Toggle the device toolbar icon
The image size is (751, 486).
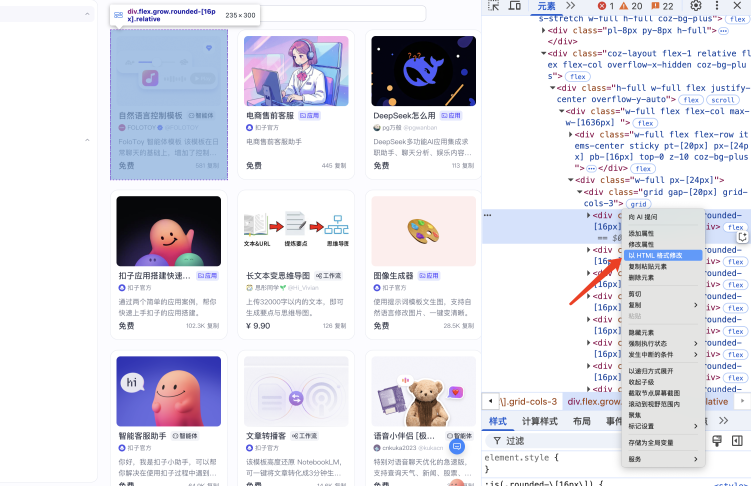[516, 6]
